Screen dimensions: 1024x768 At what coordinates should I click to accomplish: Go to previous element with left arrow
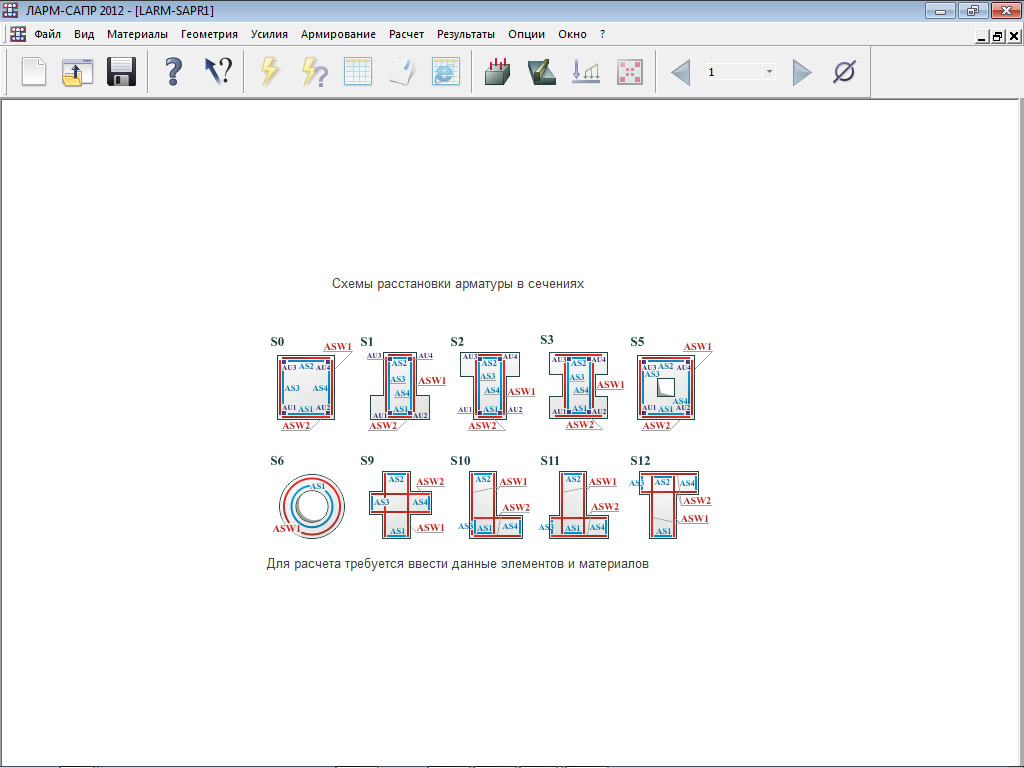681,72
